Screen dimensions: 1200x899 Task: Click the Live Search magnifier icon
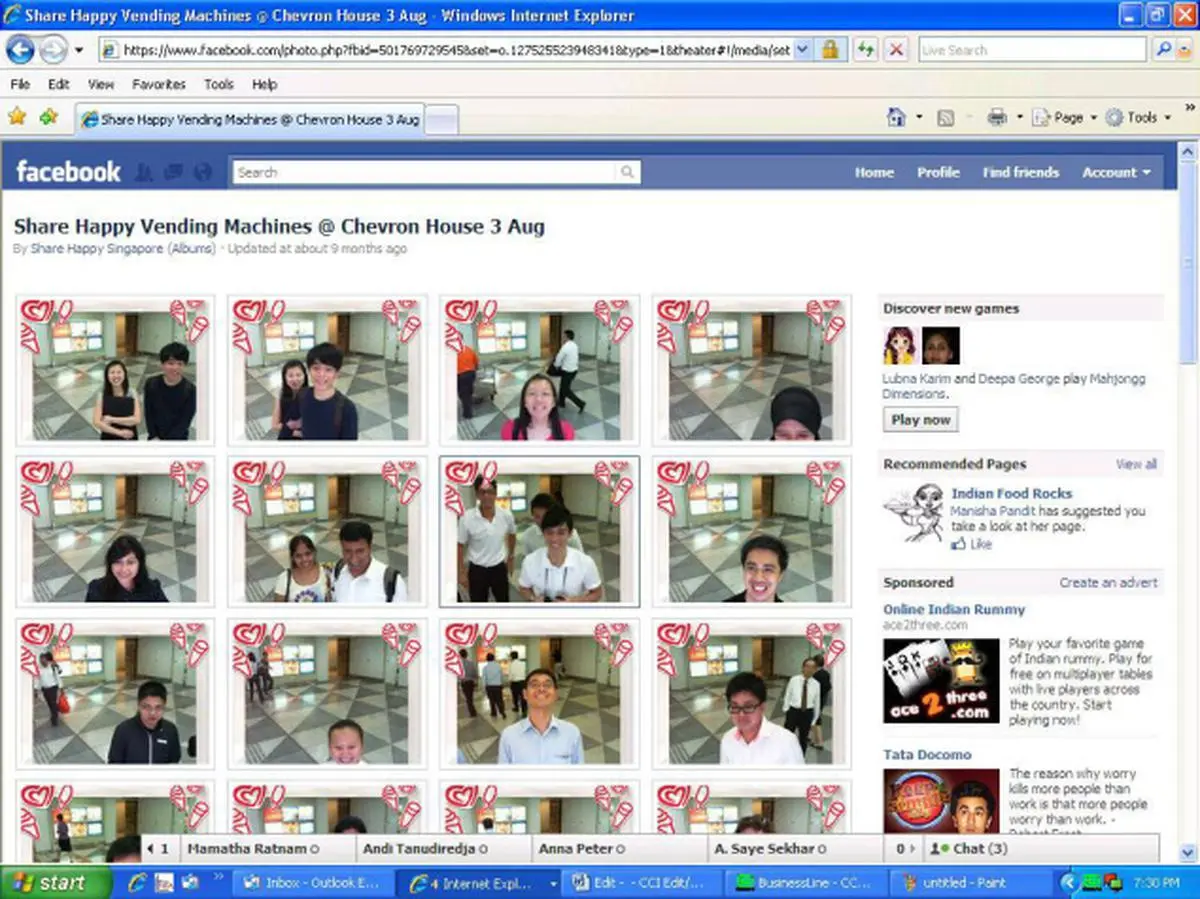coord(1164,49)
